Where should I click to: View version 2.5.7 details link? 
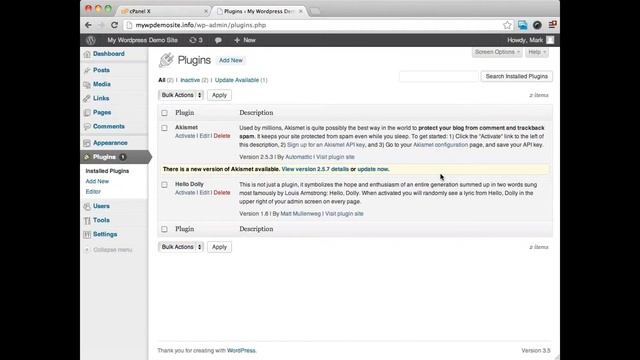point(315,169)
